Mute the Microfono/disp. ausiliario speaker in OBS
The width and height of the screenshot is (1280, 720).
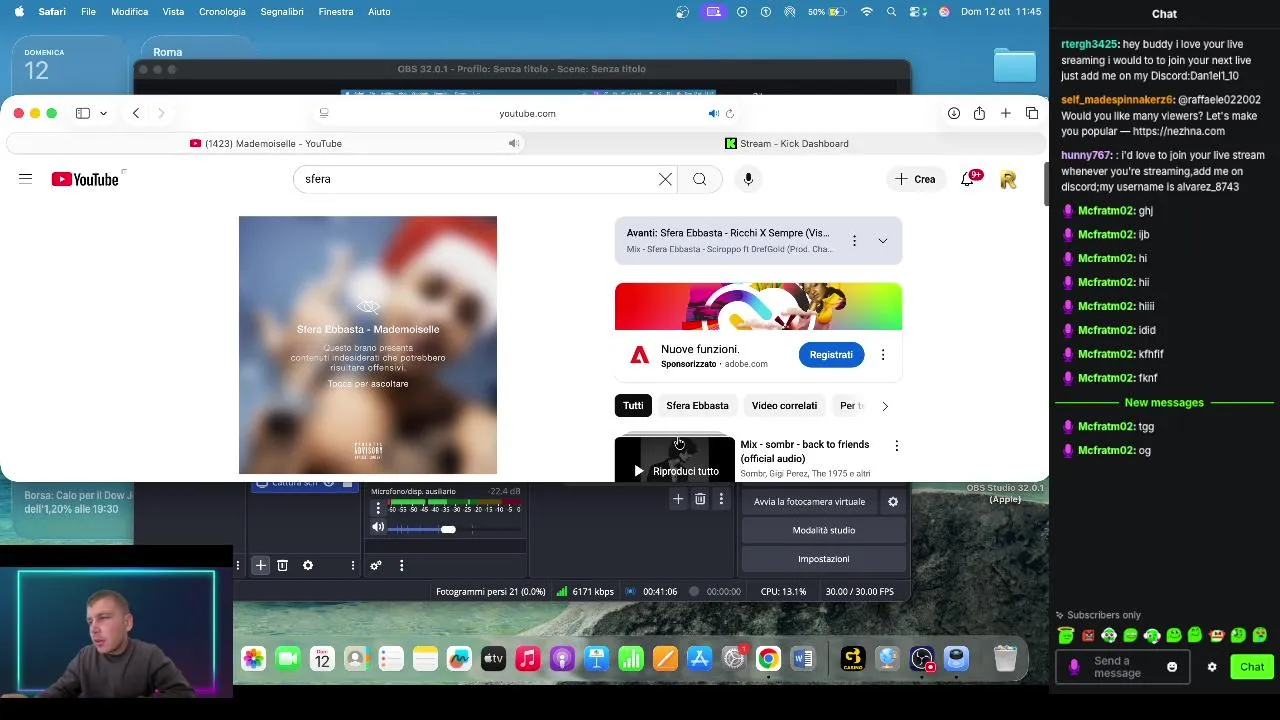click(378, 528)
